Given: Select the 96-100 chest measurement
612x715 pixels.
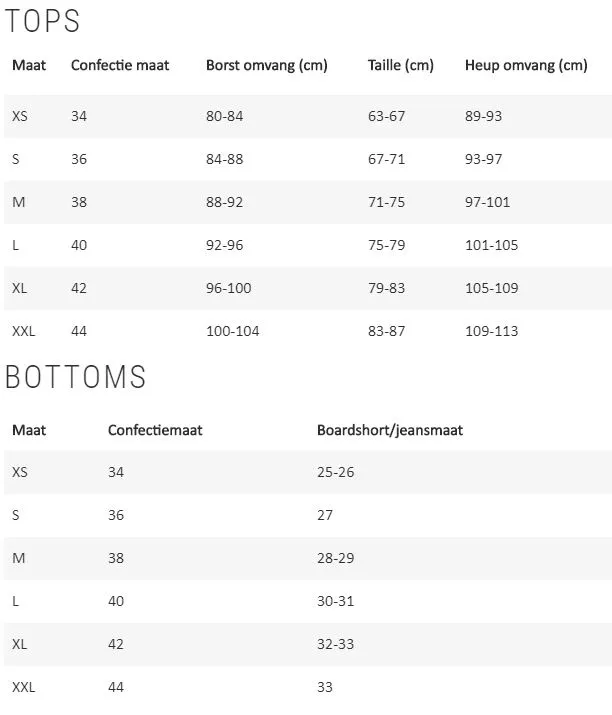Looking at the screenshot, I should tap(228, 288).
